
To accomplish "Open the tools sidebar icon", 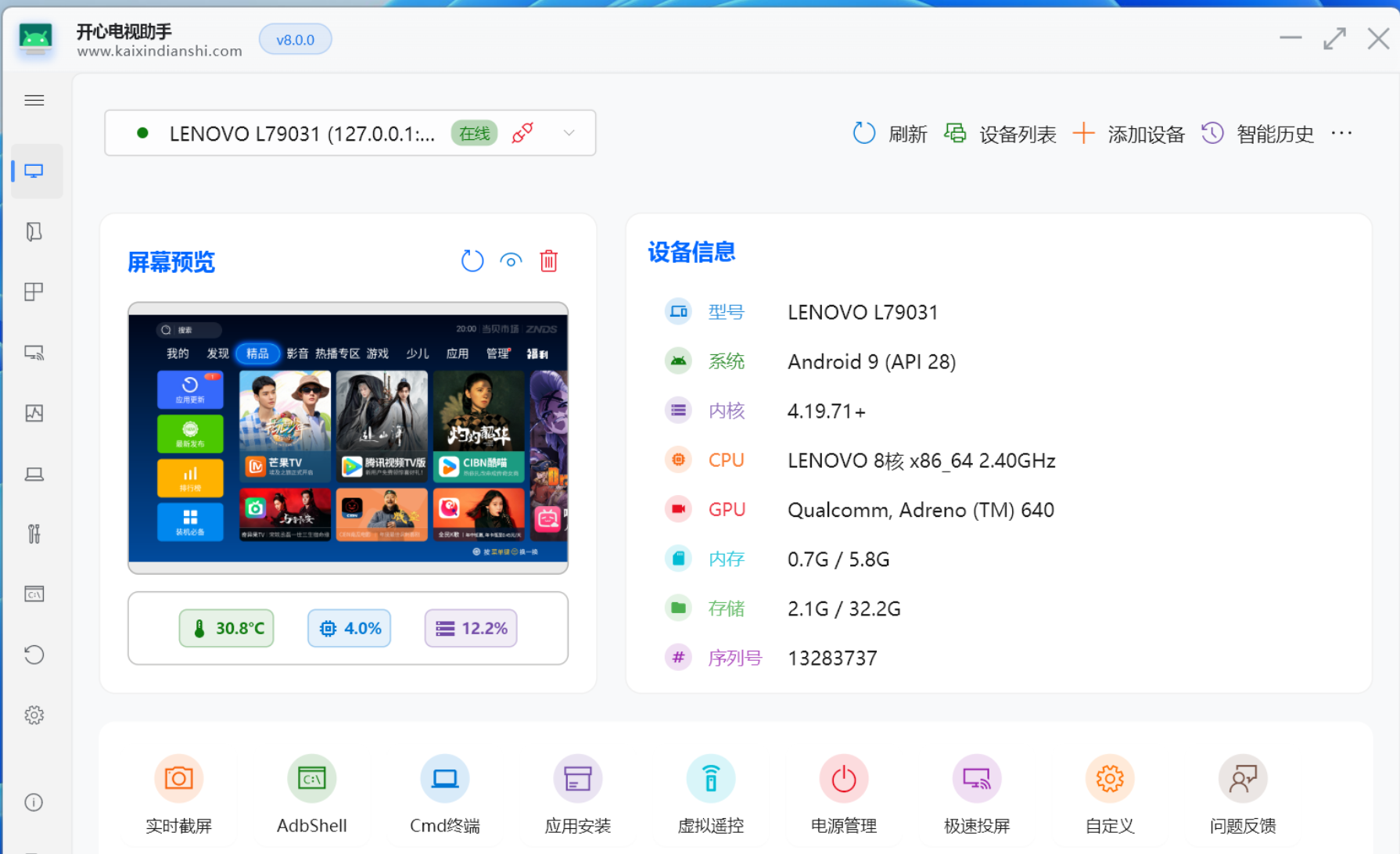I will point(34,534).
